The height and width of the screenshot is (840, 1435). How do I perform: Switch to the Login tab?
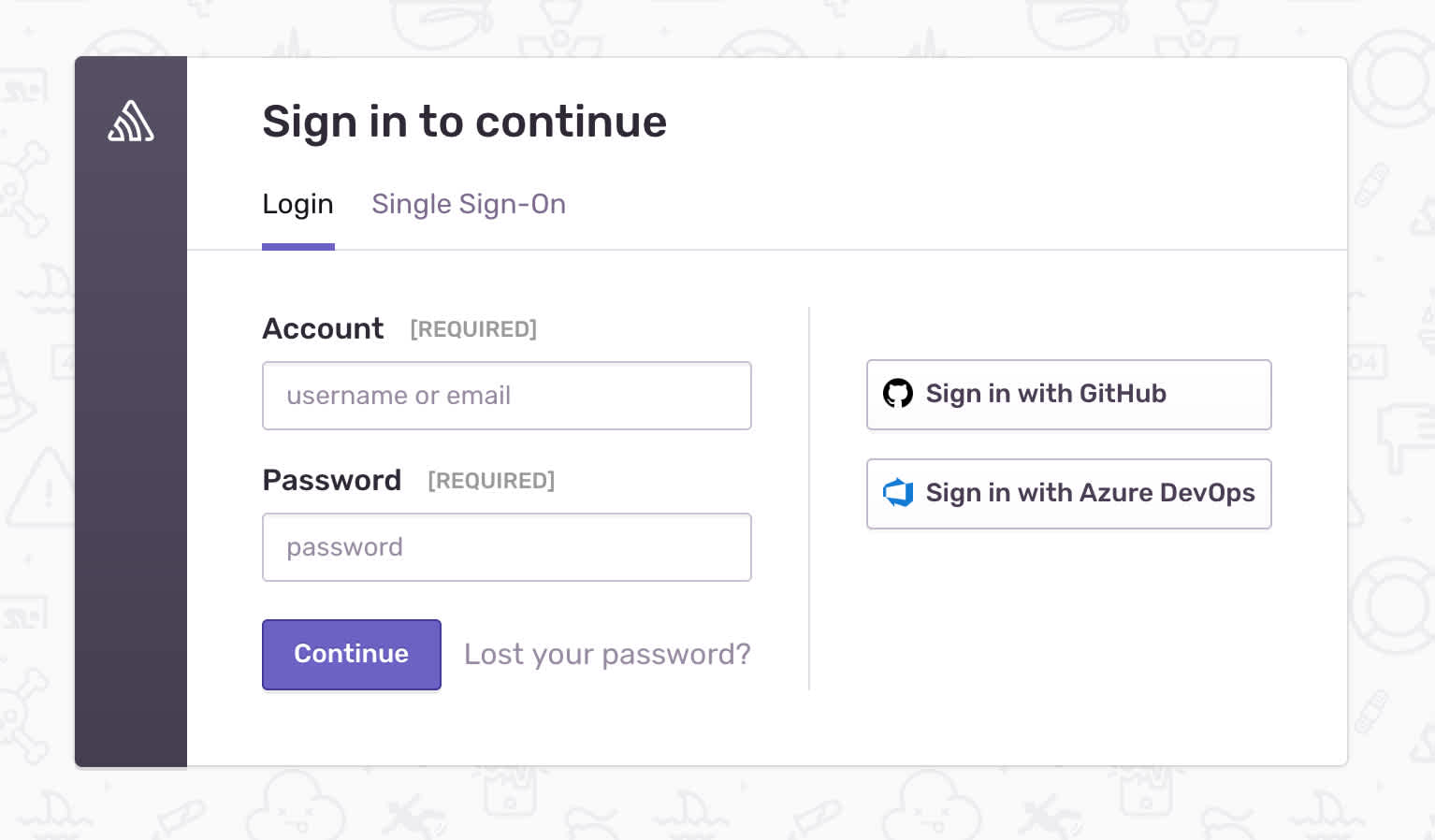(x=297, y=204)
